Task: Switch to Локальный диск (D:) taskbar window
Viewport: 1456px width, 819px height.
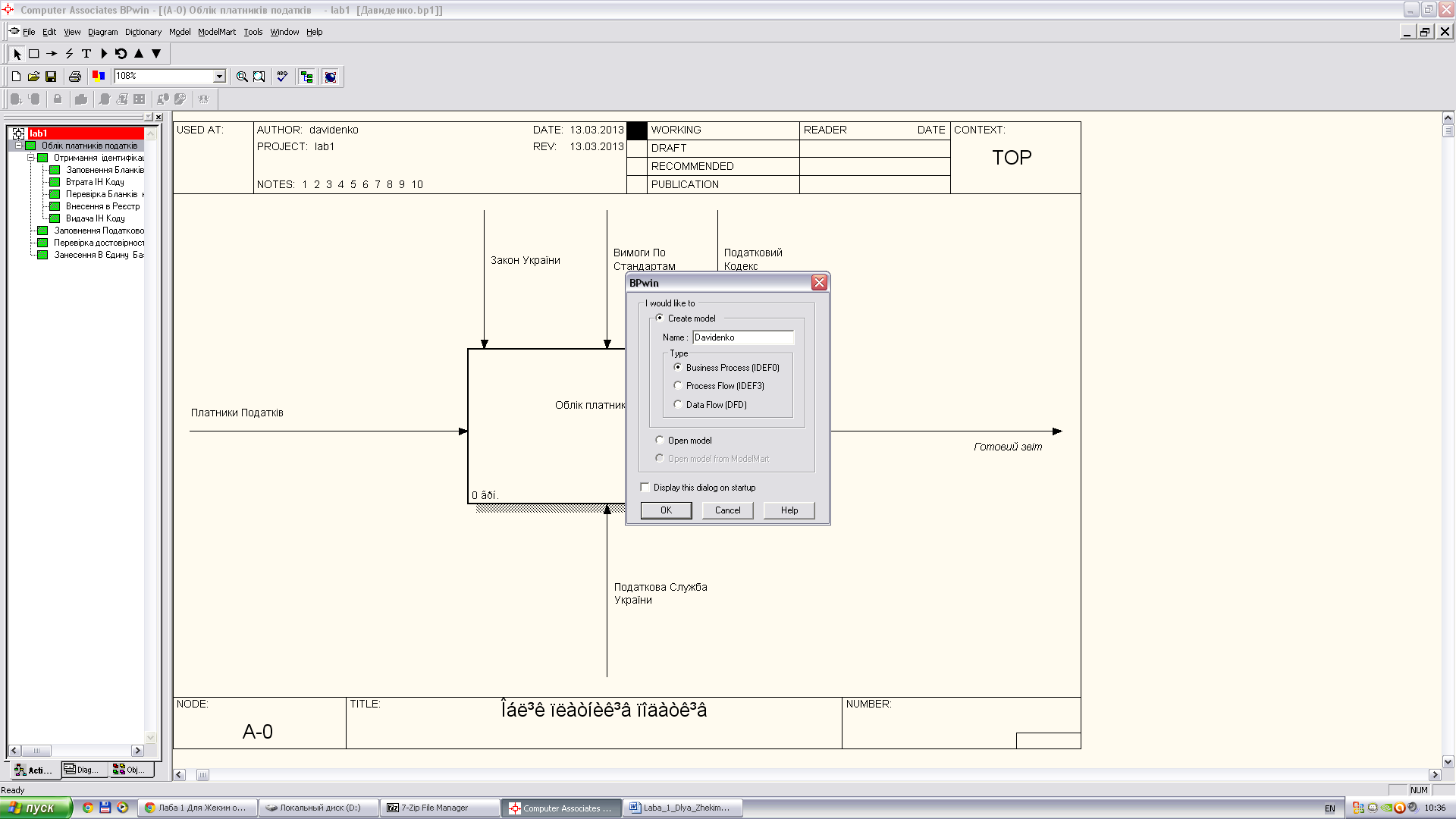Action: coord(318,808)
